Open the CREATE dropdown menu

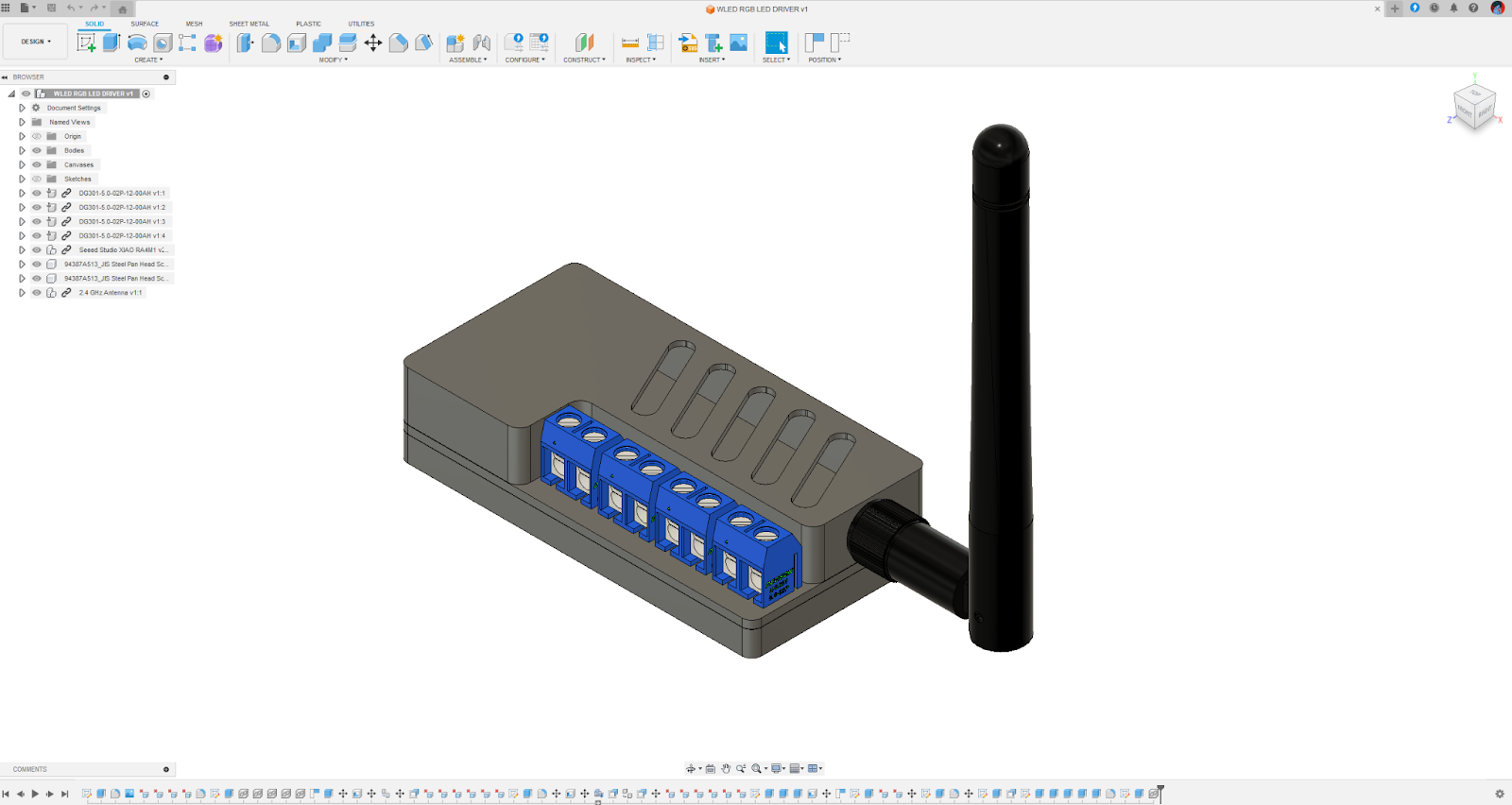point(148,60)
